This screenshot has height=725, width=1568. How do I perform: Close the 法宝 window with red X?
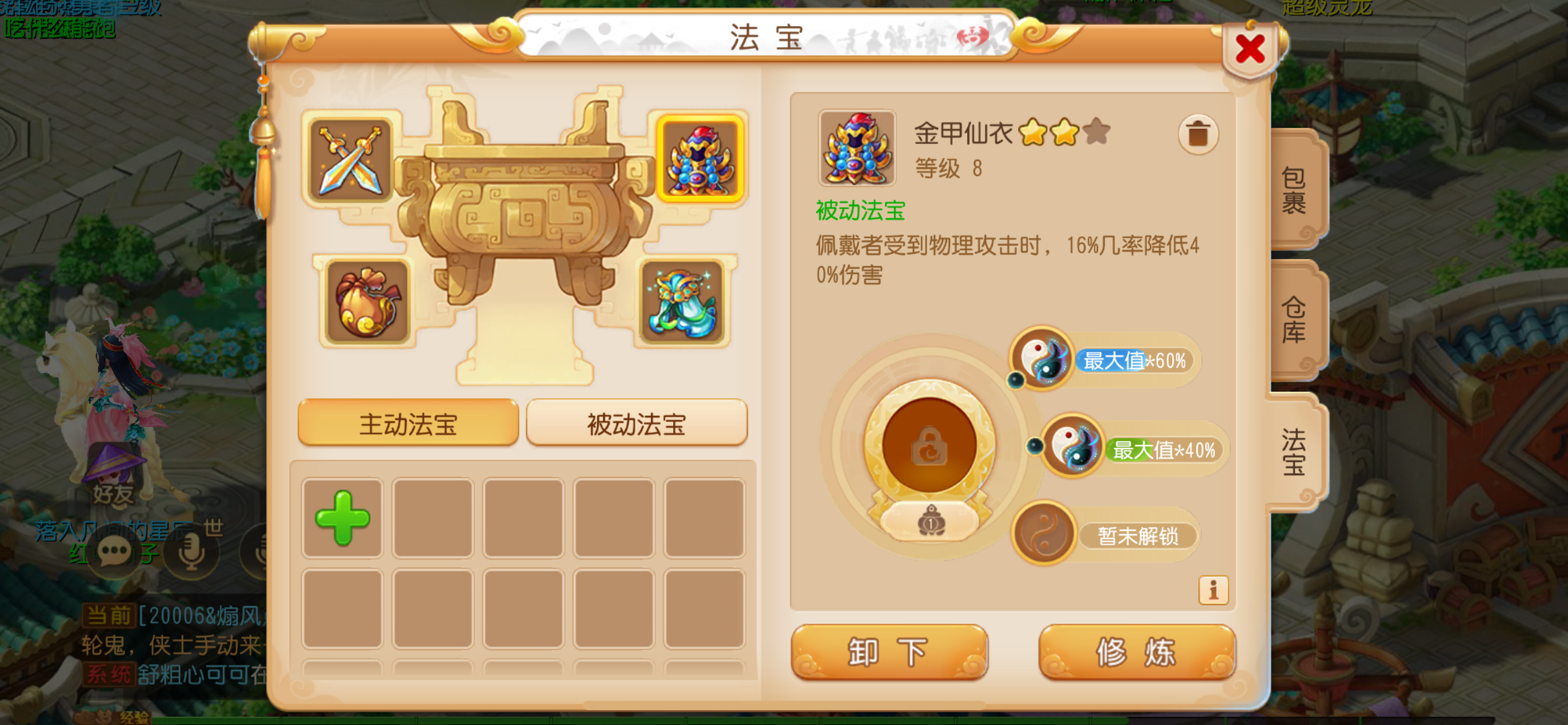click(1250, 50)
